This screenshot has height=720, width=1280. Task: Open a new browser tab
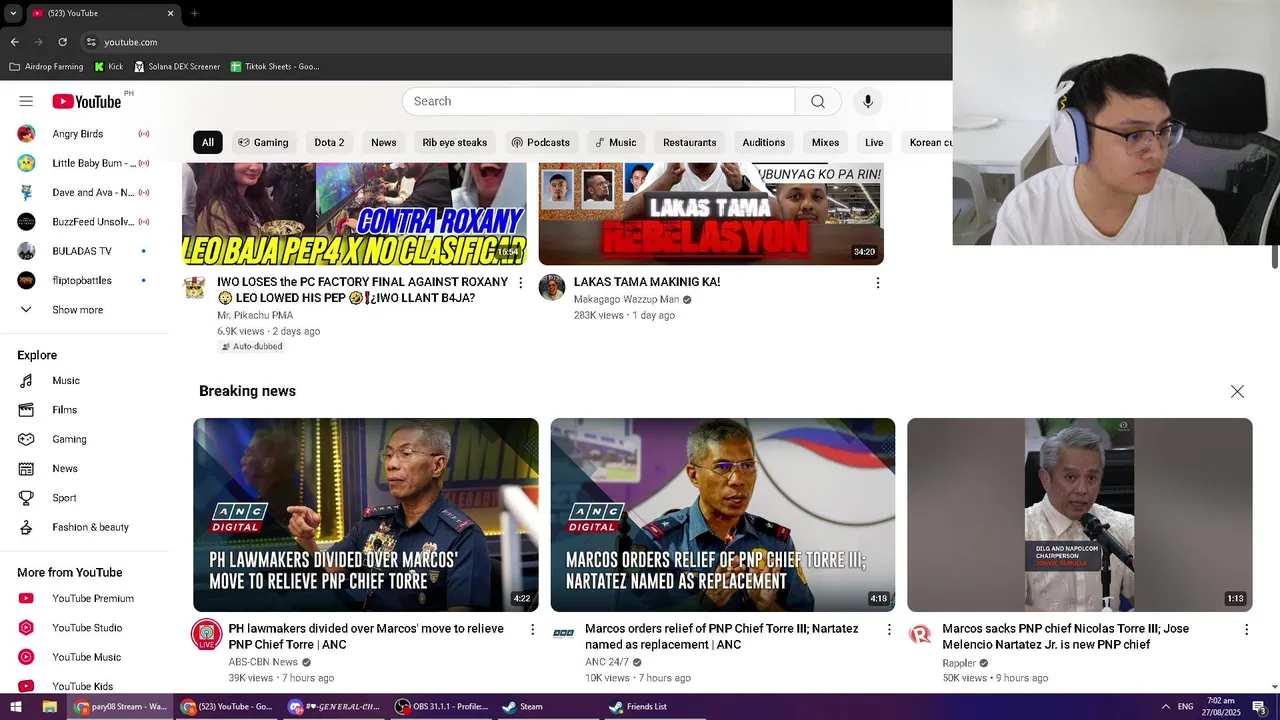[x=194, y=13]
